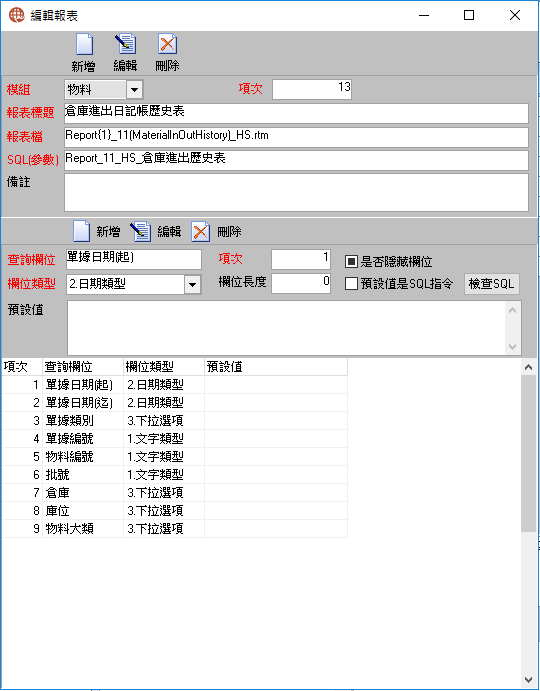This screenshot has width=540, height=691.
Task: Click the item number 5 cell
Action: pyautogui.click(x=22, y=457)
